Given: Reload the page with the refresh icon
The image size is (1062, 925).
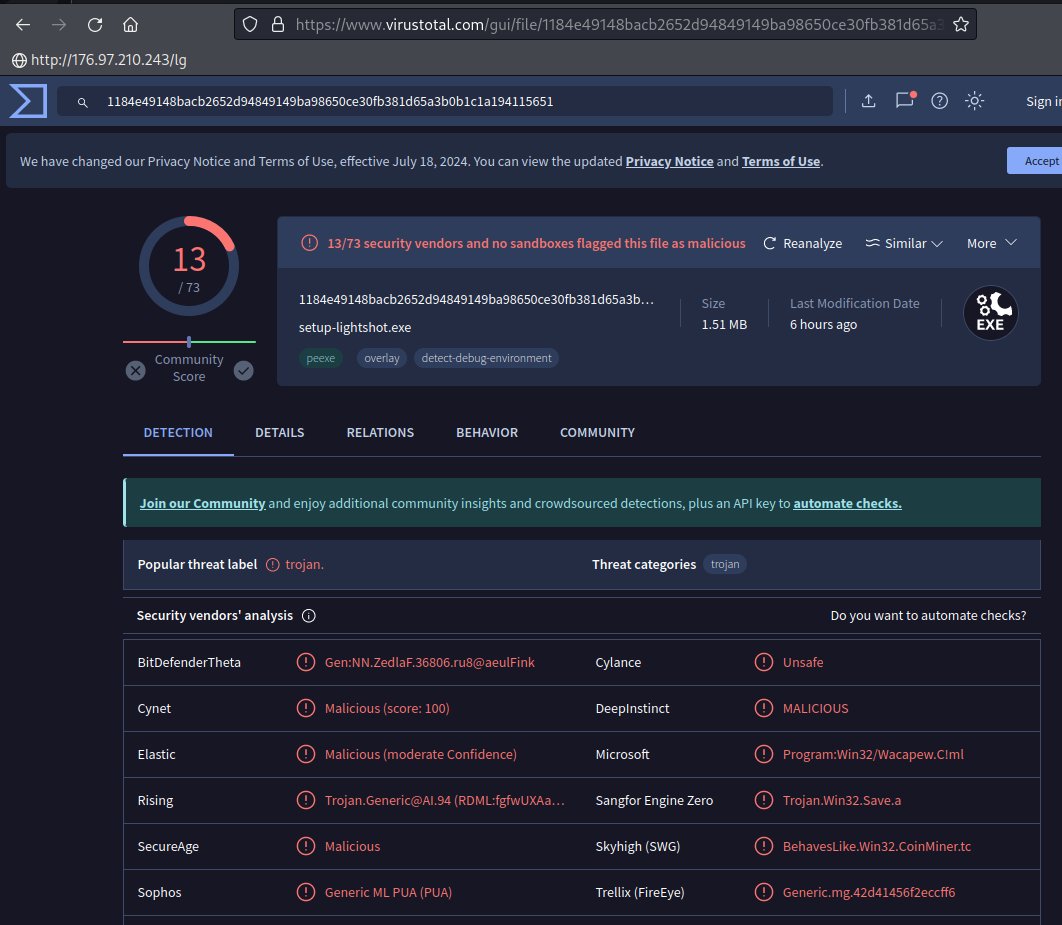Looking at the screenshot, I should click(x=95, y=25).
